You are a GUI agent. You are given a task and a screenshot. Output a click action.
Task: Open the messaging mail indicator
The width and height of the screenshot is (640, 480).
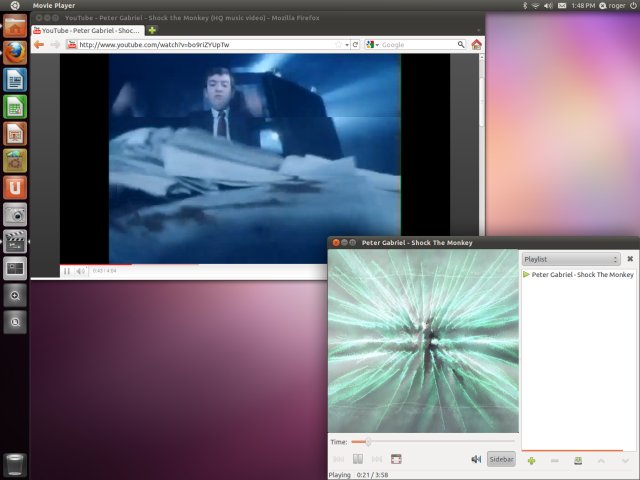click(562, 5)
